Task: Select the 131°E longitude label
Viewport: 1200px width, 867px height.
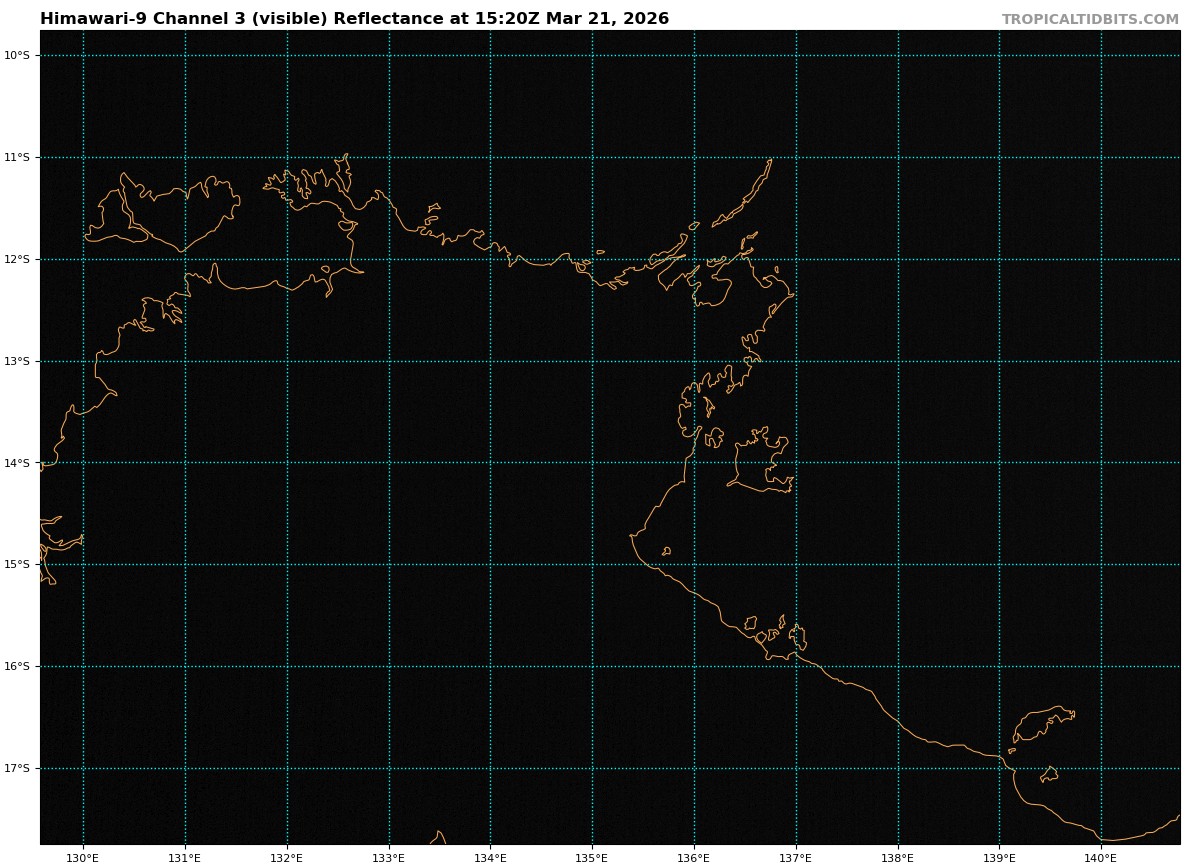Action: 185,858
